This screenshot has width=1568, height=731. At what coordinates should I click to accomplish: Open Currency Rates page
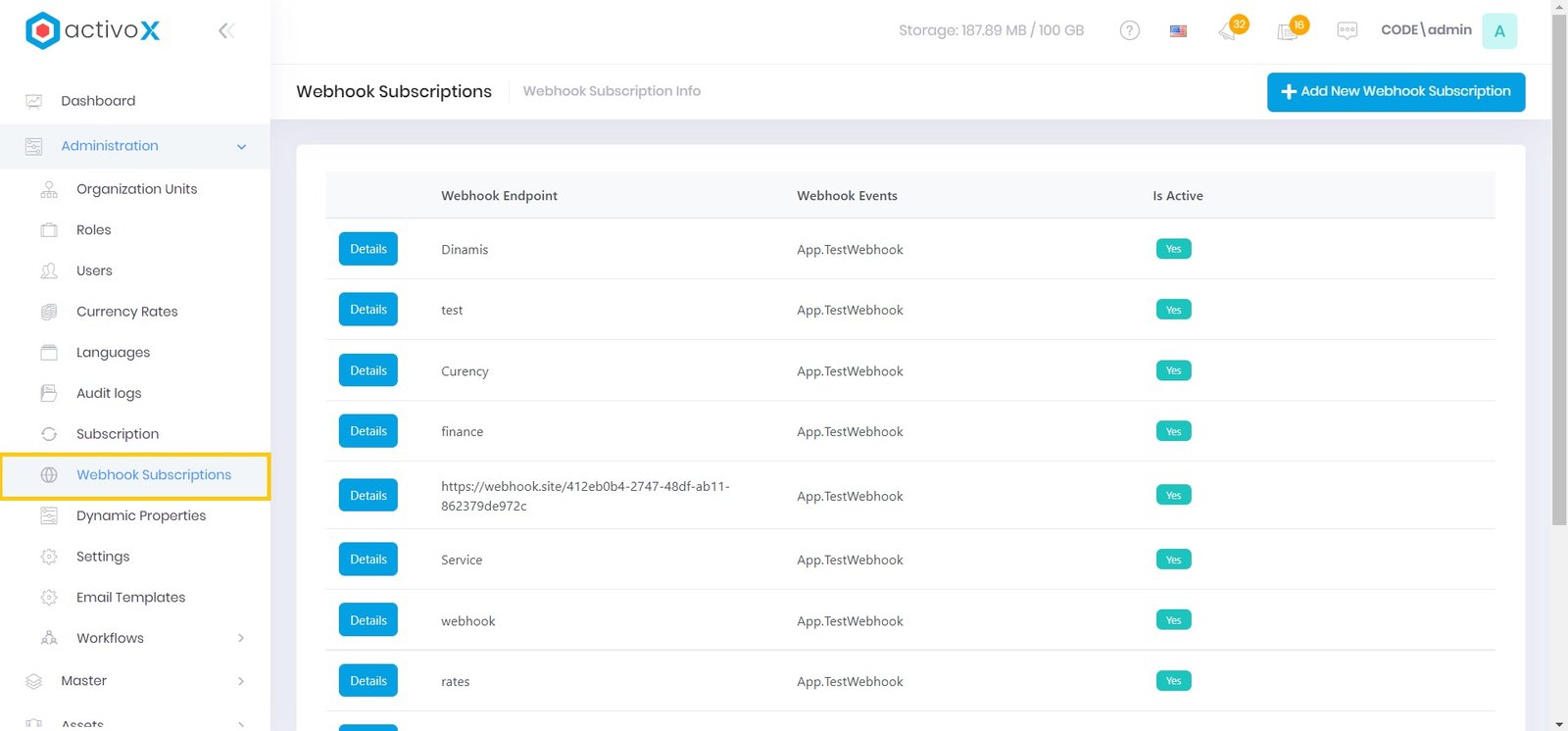coord(127,312)
